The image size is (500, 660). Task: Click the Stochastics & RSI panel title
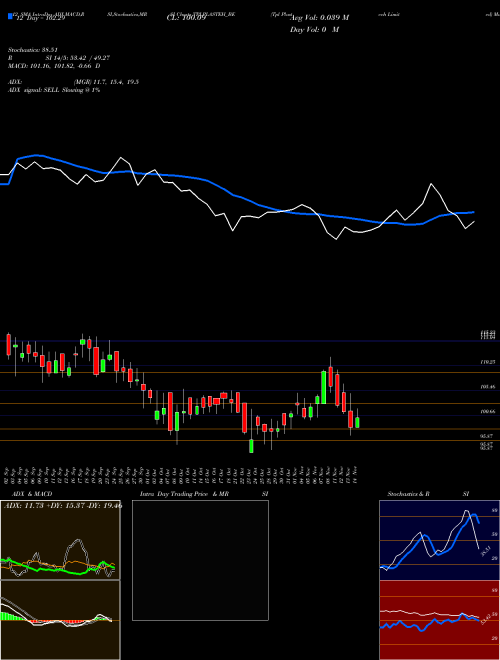tap(428, 494)
